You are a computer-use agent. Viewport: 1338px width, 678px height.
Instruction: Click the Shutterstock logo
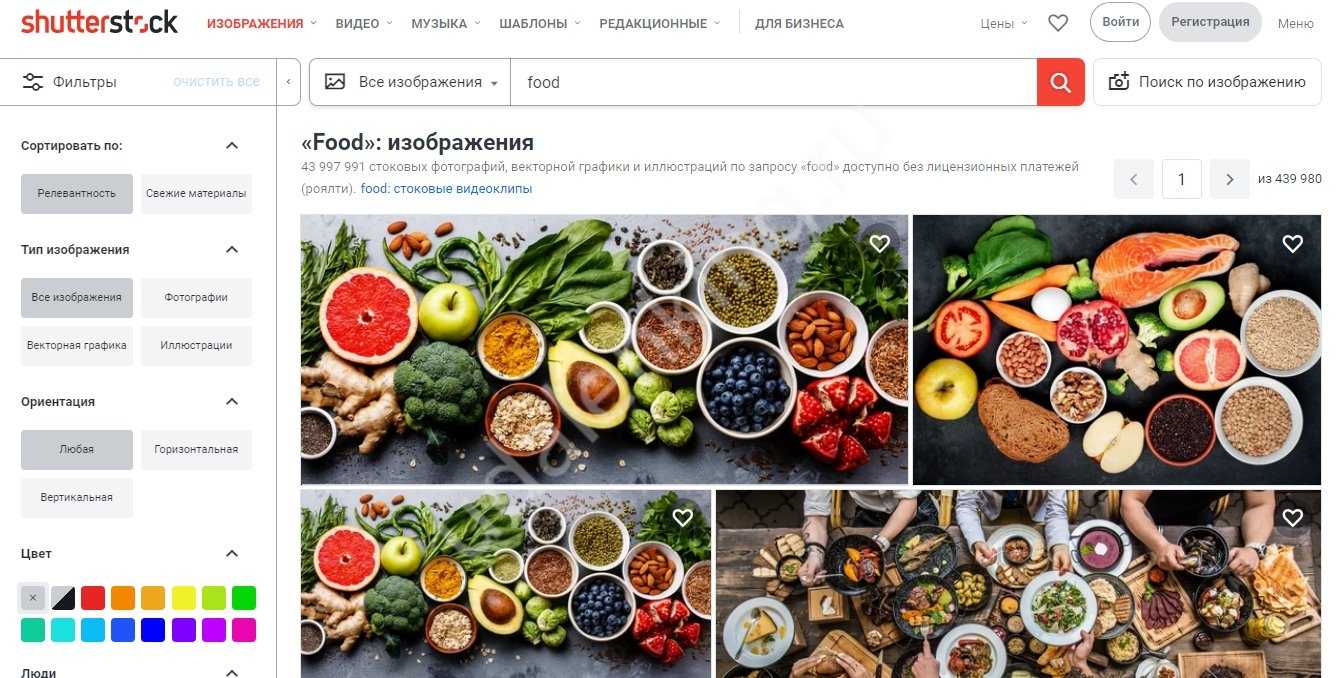click(99, 22)
